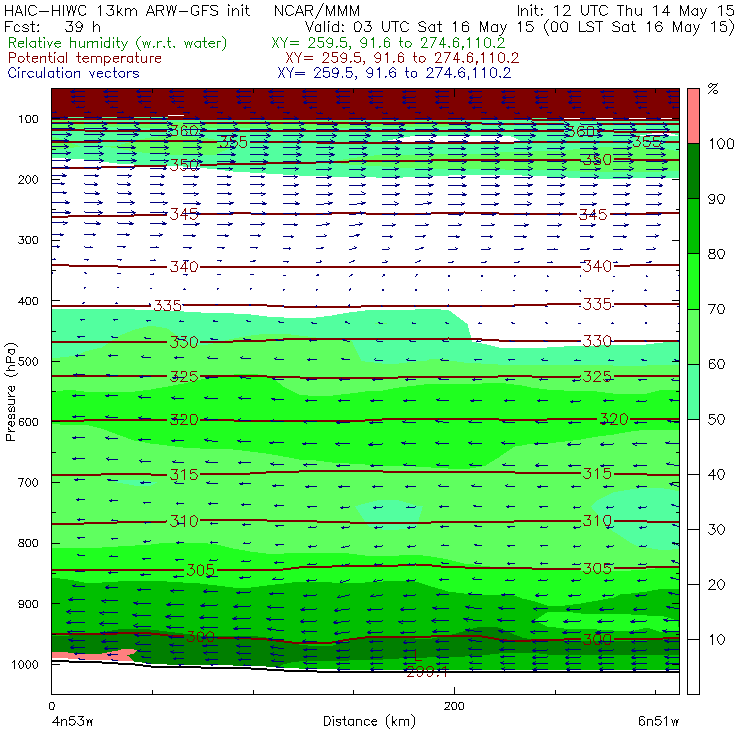The height and width of the screenshot is (740, 740).
Task: Select the 'Pressure (hPa)' axis title
Action: (11, 392)
